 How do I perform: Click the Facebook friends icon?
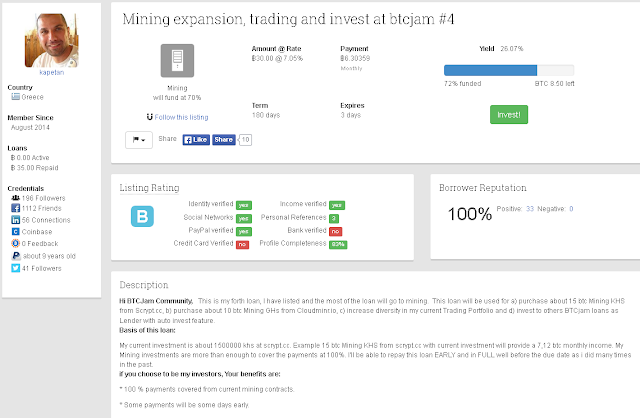[16, 208]
